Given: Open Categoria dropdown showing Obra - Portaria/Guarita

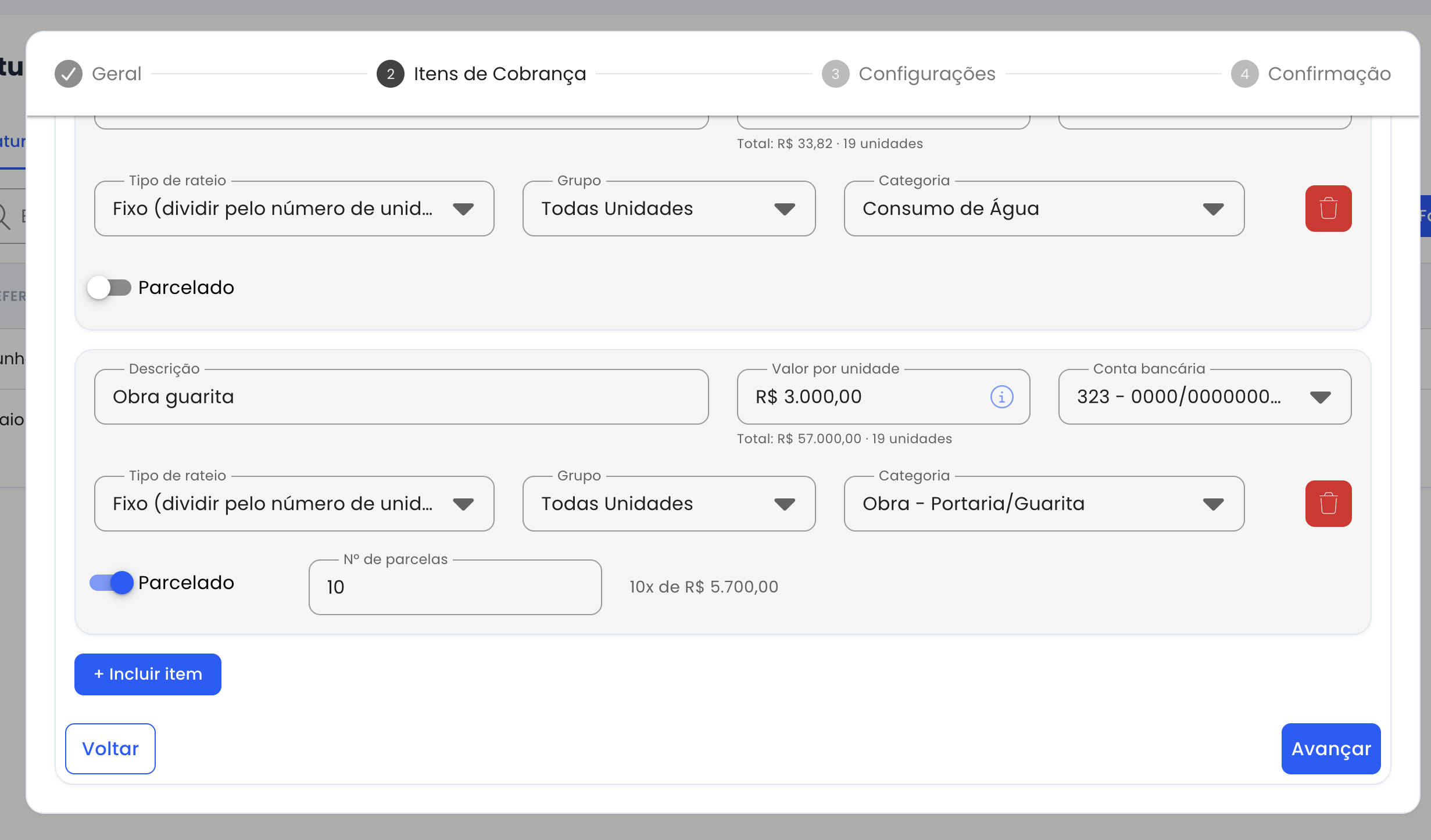Looking at the screenshot, I should [1044, 504].
